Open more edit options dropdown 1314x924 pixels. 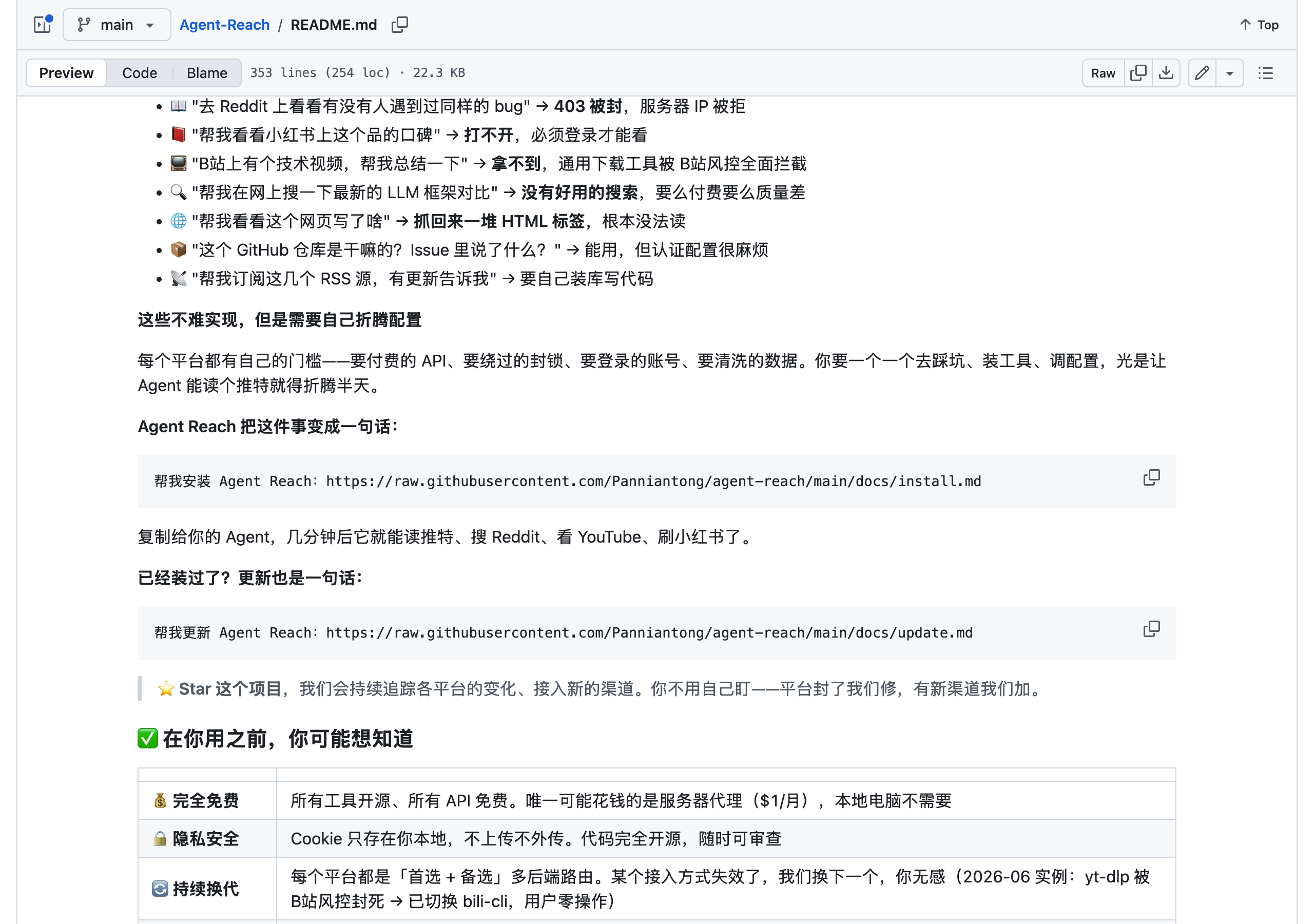coord(1229,73)
